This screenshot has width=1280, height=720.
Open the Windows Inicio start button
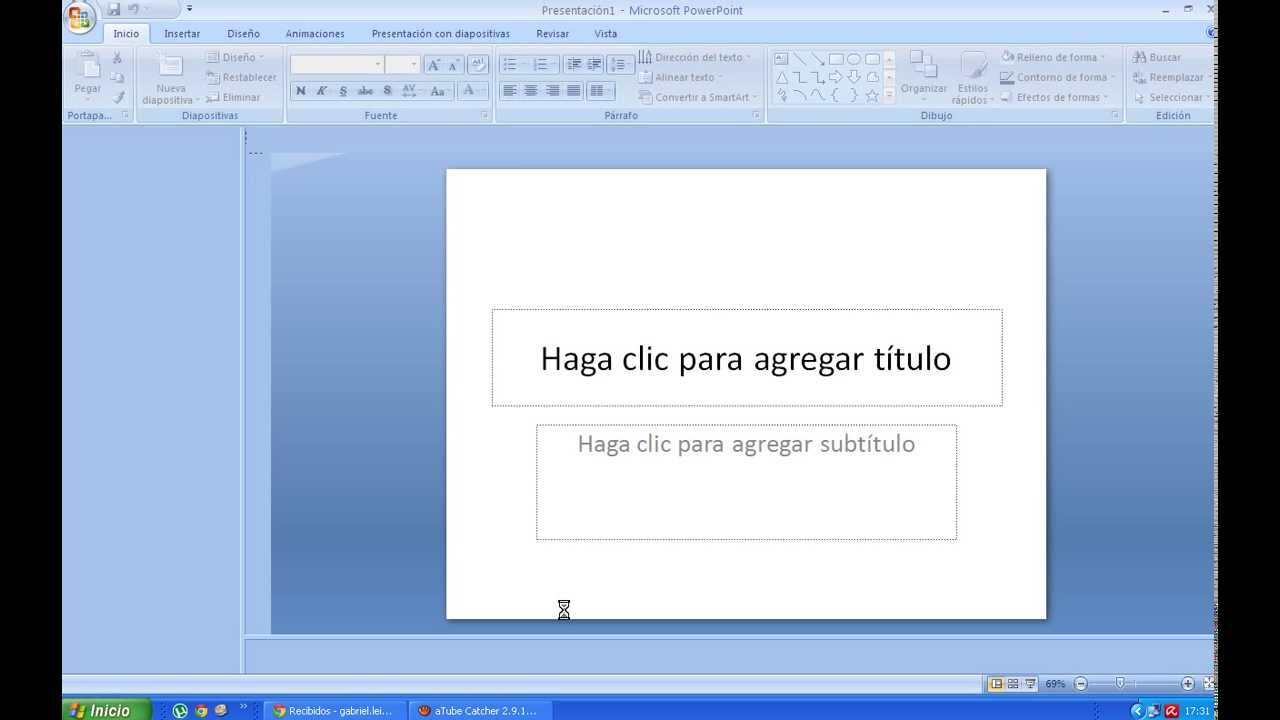click(x=106, y=710)
